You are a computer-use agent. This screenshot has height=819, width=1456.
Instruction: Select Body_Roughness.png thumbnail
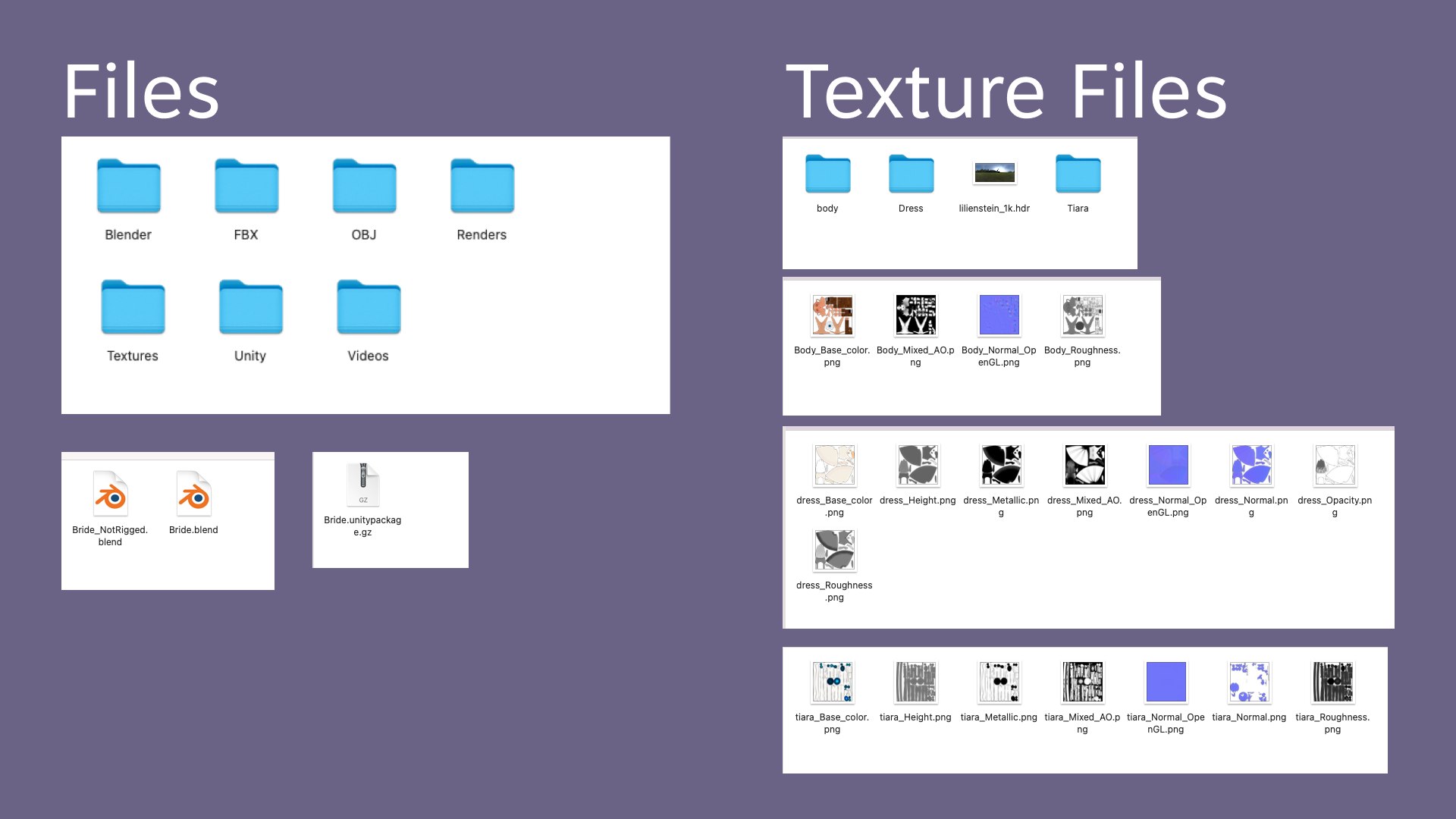point(1083,315)
